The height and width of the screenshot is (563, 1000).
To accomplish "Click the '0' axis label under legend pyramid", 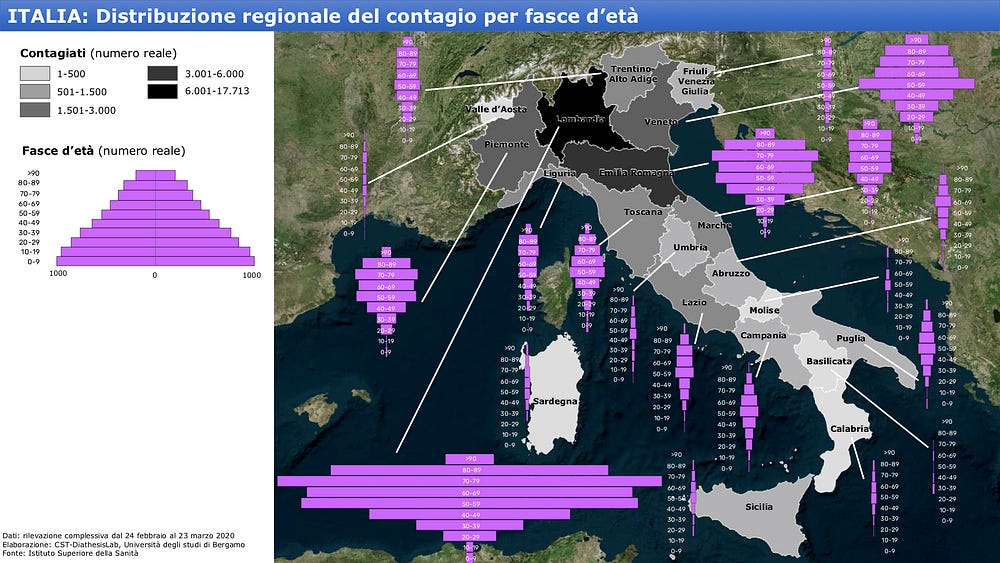I will click(x=155, y=275).
